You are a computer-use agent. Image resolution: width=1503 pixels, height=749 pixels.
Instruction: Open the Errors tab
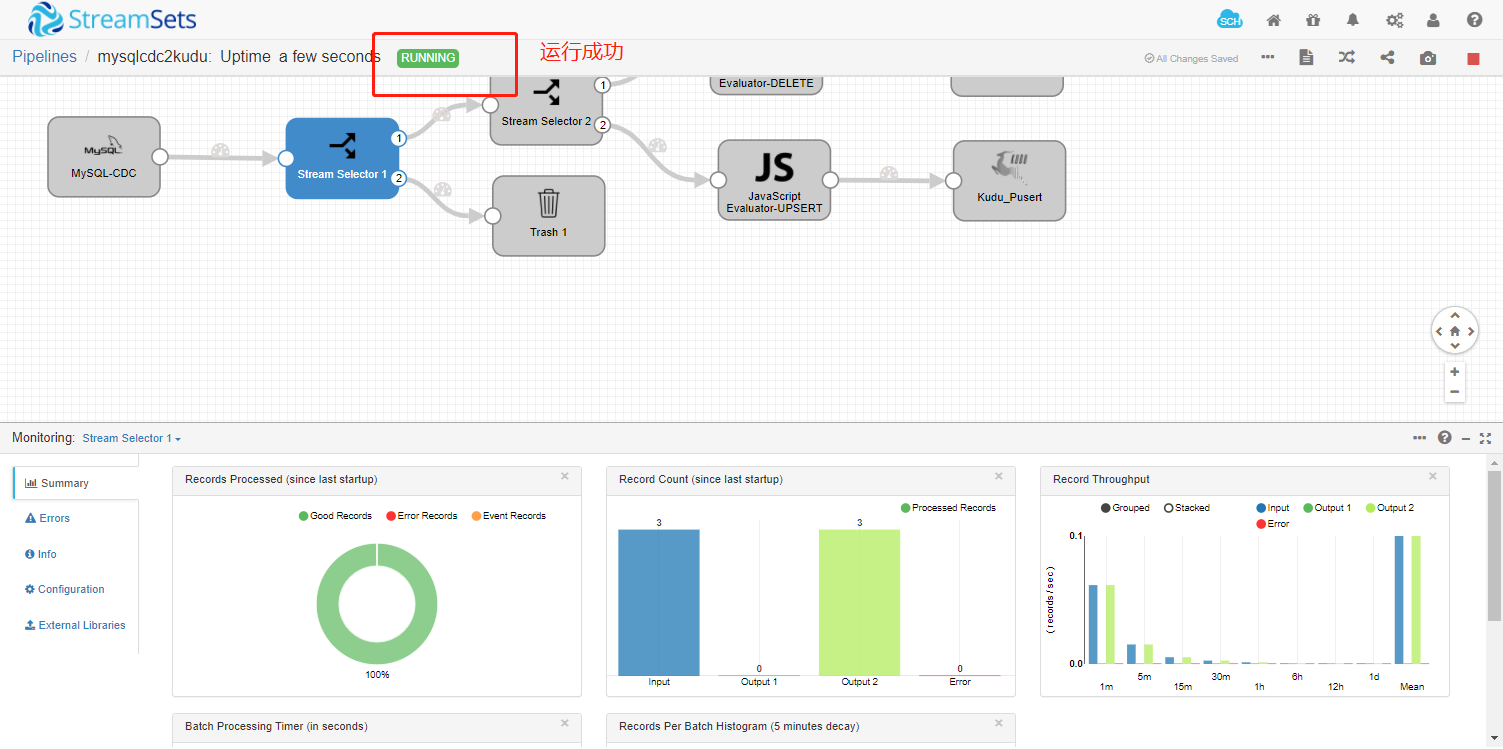click(47, 518)
